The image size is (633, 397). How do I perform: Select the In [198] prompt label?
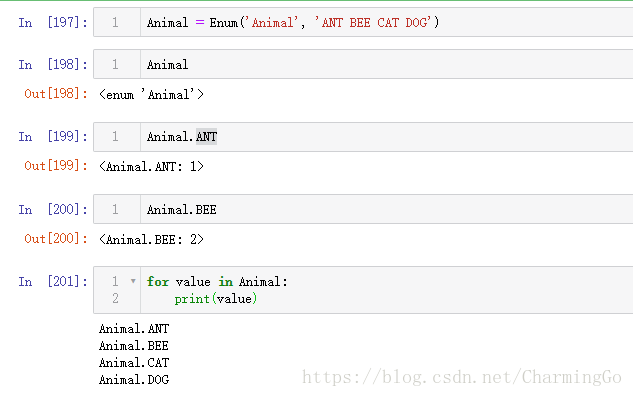pos(53,64)
